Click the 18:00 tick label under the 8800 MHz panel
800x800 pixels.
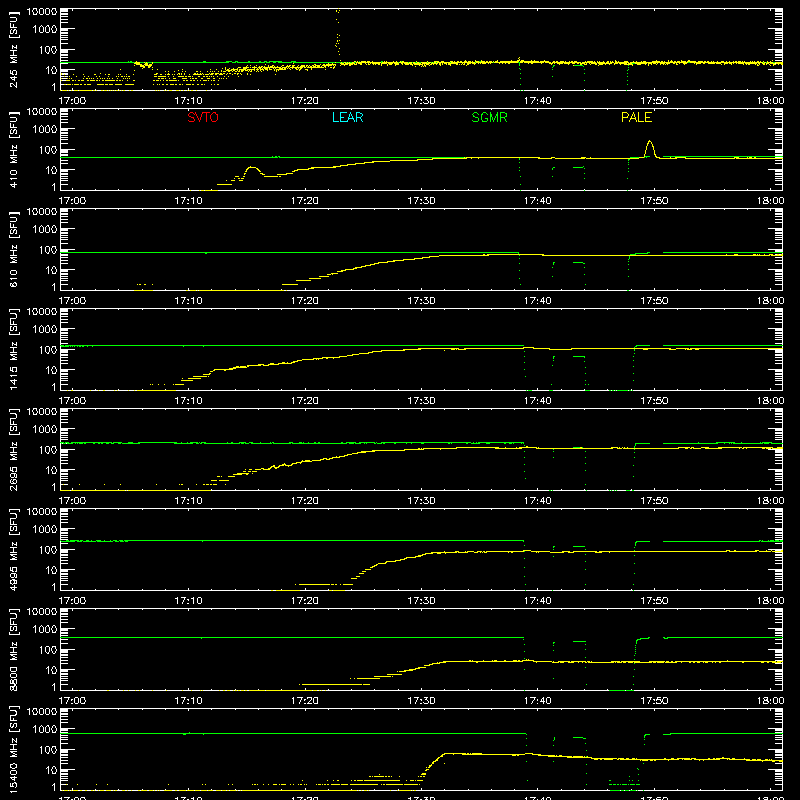[770, 701]
